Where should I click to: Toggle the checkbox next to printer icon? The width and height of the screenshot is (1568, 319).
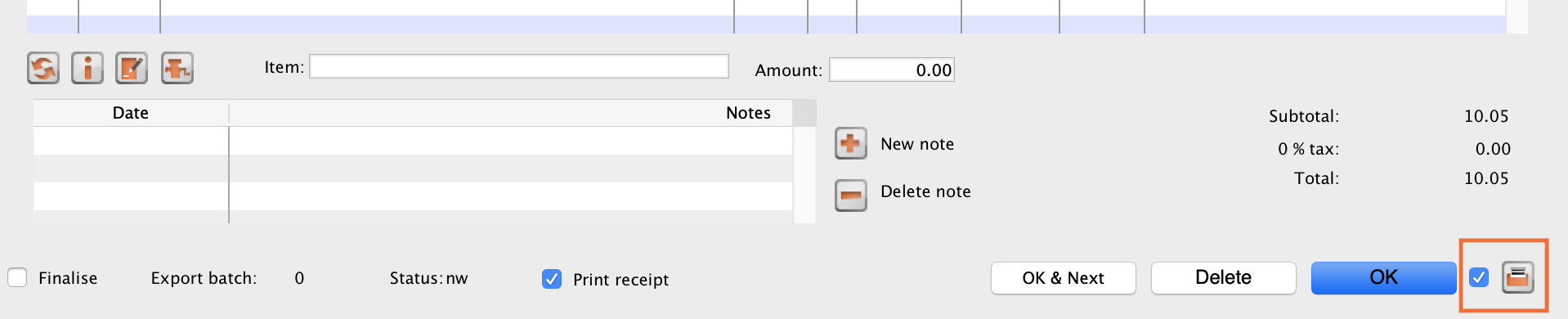click(x=1479, y=278)
